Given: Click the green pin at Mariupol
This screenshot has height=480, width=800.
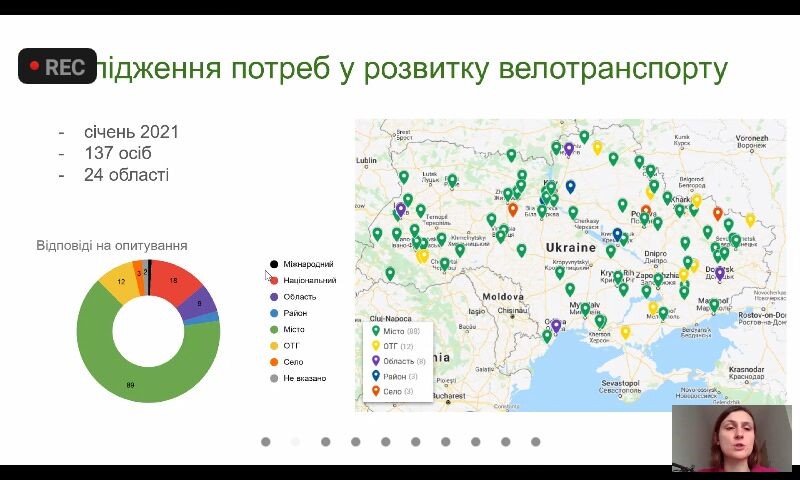Looking at the screenshot, I should pyautogui.click(x=714, y=306).
